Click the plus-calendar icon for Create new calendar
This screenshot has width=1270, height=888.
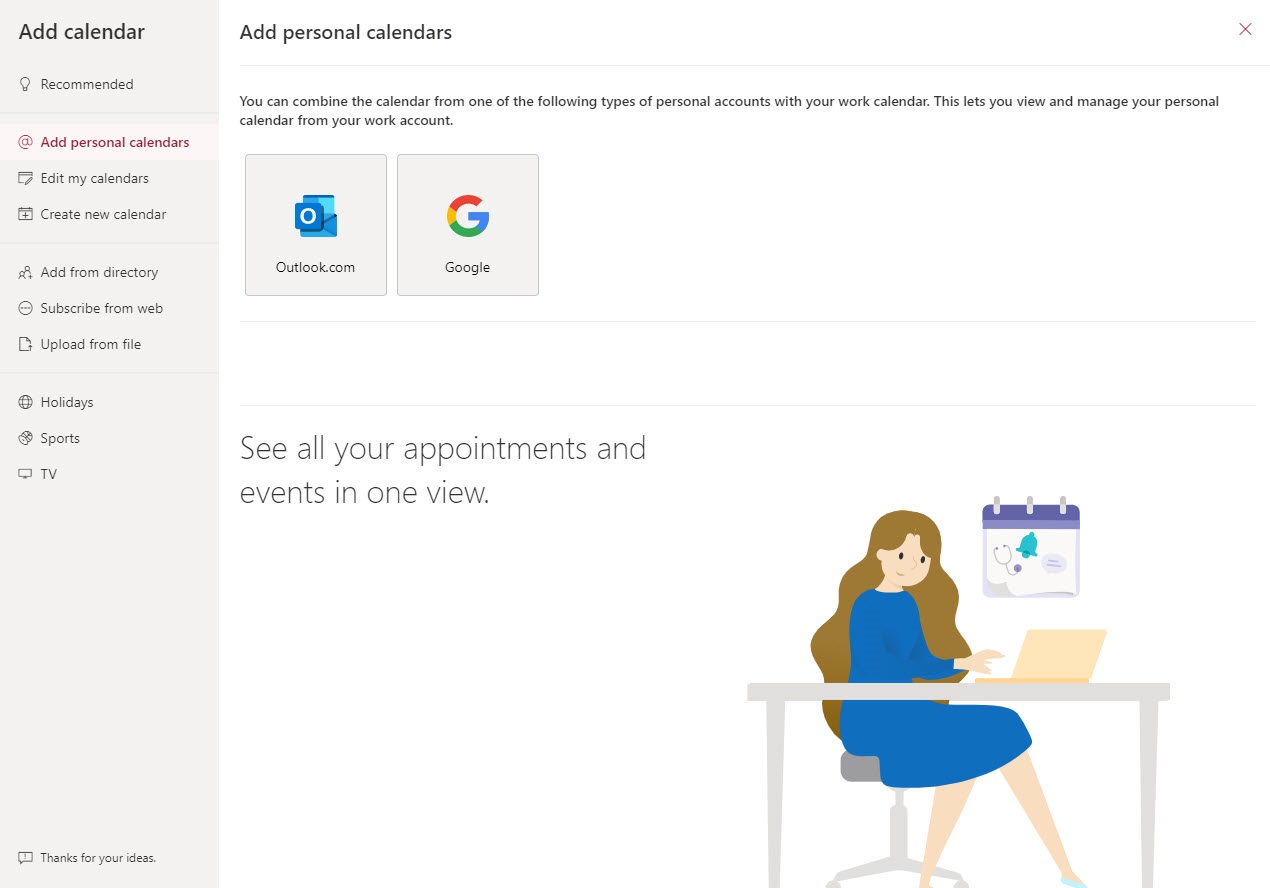click(26, 214)
